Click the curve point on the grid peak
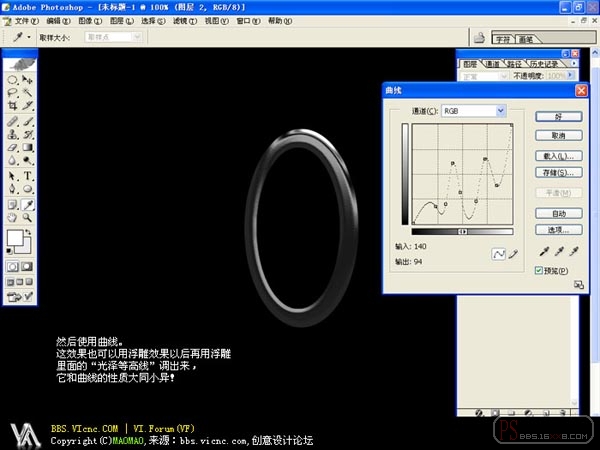600x450 pixels. point(485,158)
